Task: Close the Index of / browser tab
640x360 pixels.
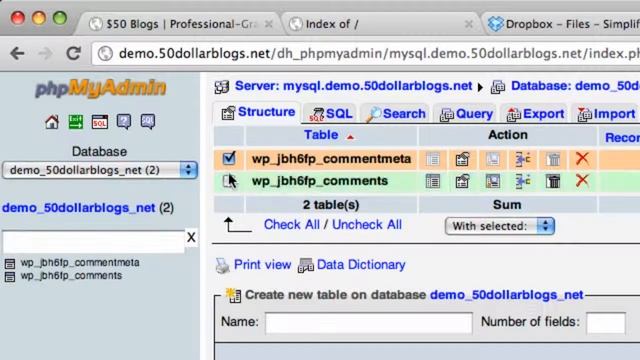Action: point(469,24)
